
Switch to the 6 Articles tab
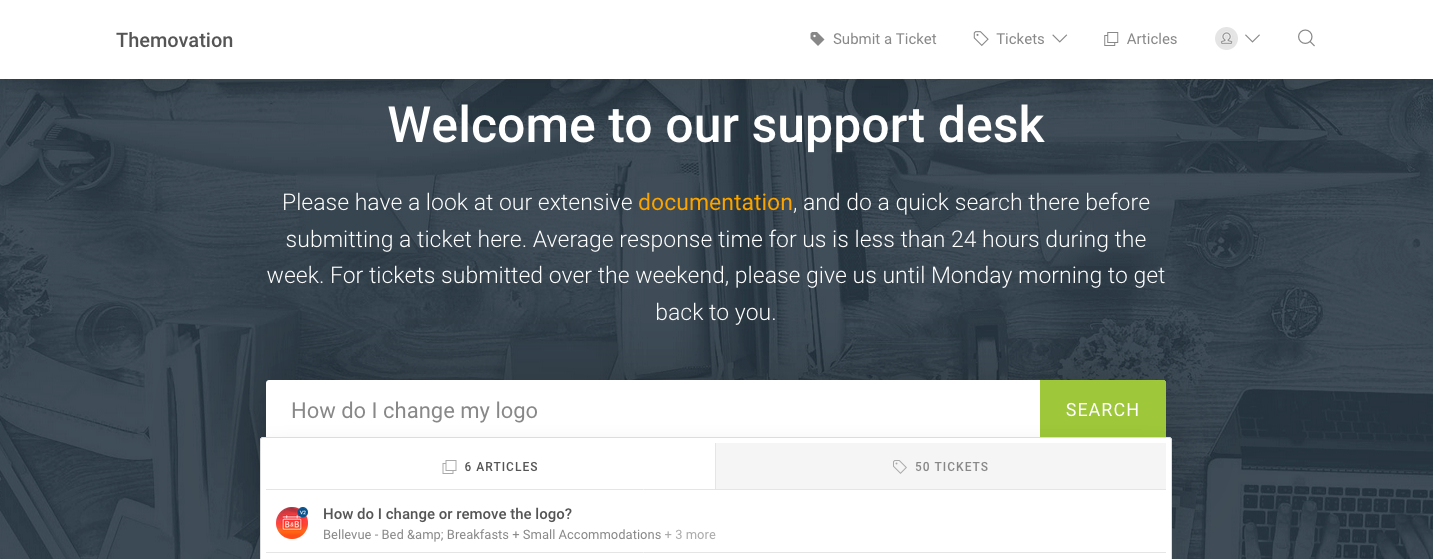(x=490, y=467)
